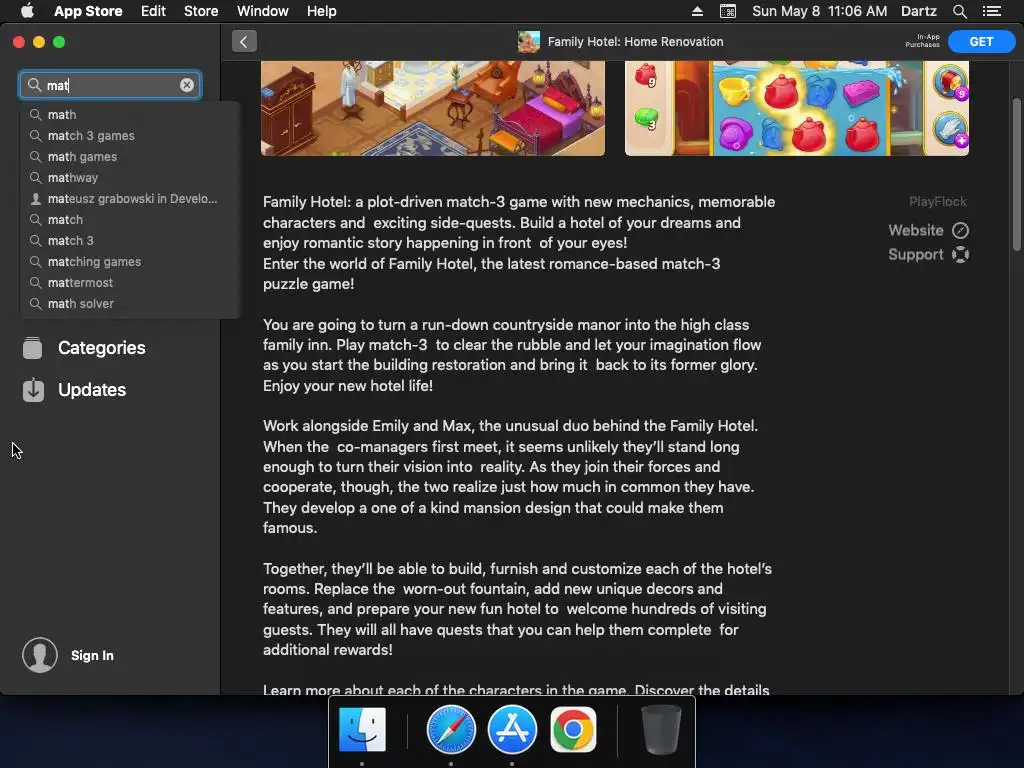Click the Categories sidebar icon
Screen dimensions: 1024x768
coord(33,348)
